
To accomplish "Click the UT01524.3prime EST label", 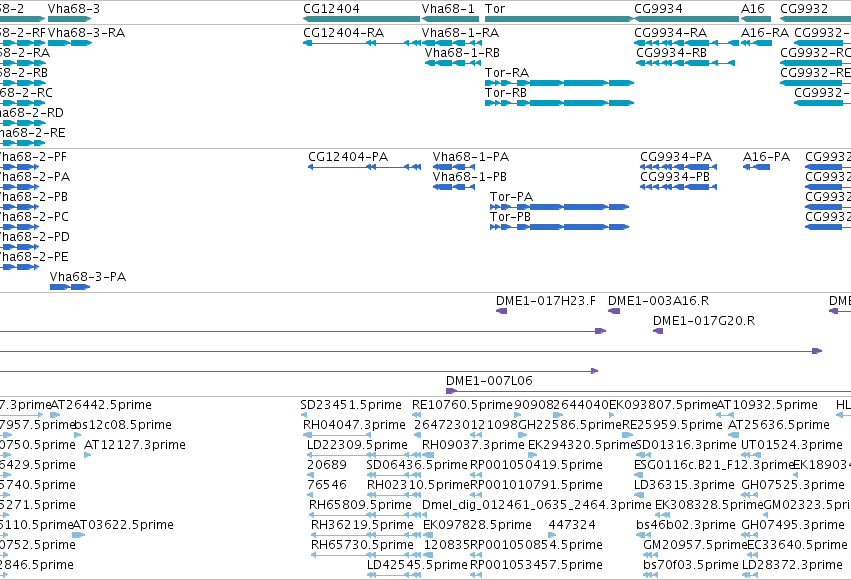I will click(792, 445).
